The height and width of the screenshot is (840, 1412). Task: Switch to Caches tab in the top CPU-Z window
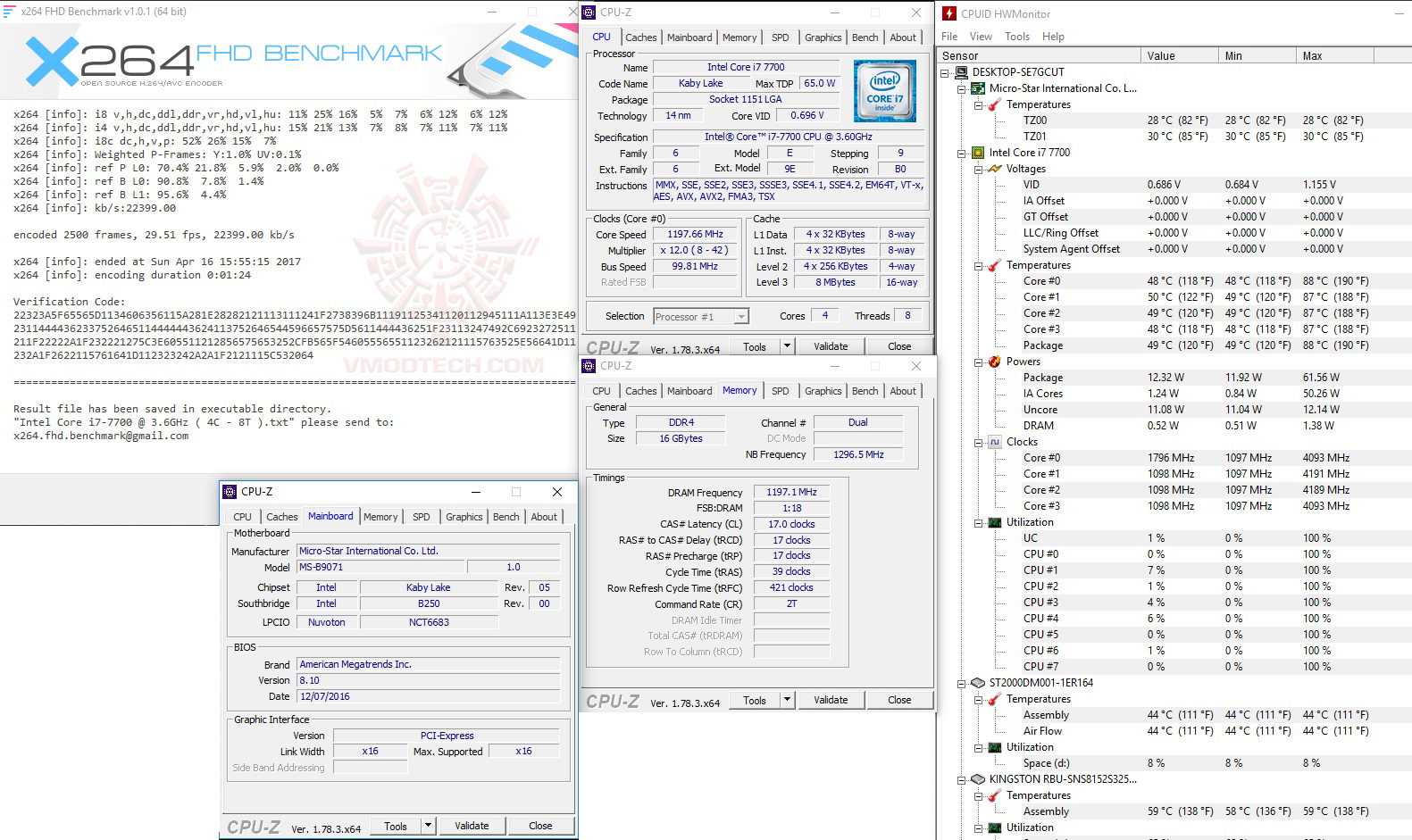click(x=640, y=37)
